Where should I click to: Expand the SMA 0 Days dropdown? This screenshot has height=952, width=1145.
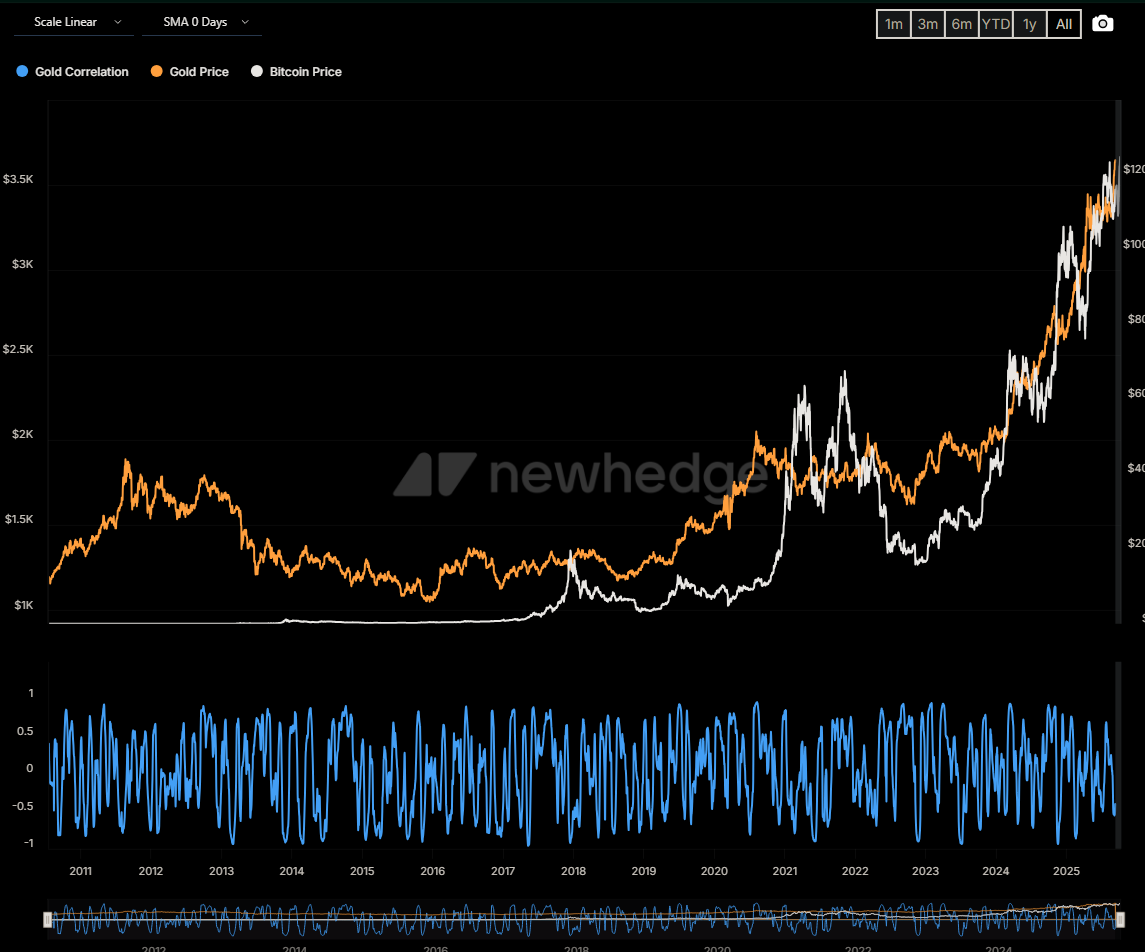point(202,22)
